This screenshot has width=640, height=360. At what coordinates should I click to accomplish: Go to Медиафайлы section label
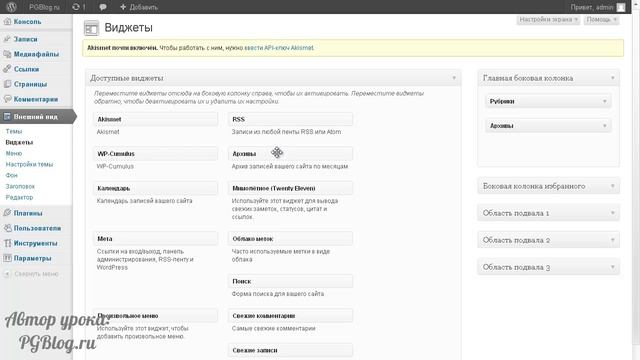point(36,54)
